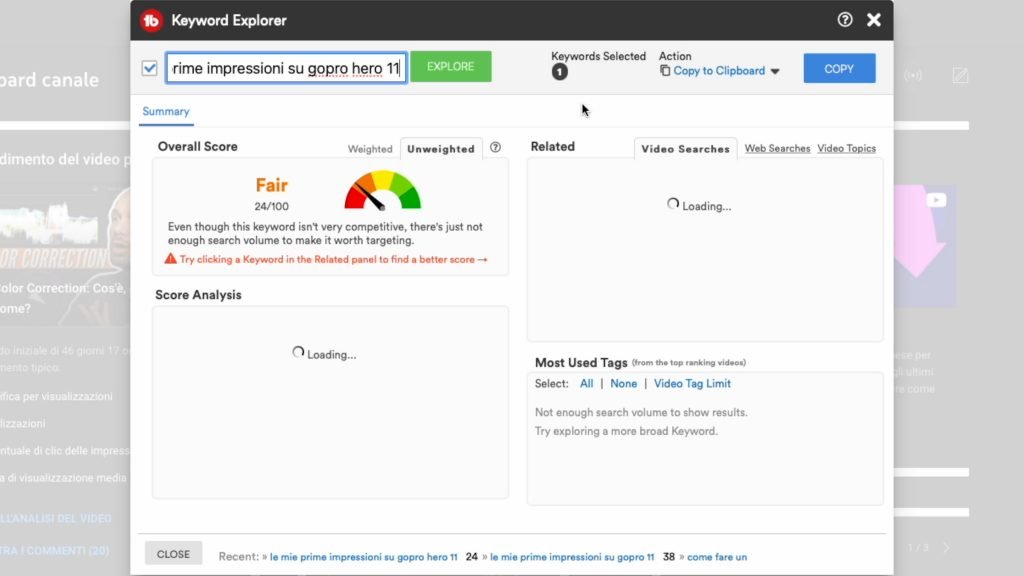Click the '24/100' score value

coord(272,206)
